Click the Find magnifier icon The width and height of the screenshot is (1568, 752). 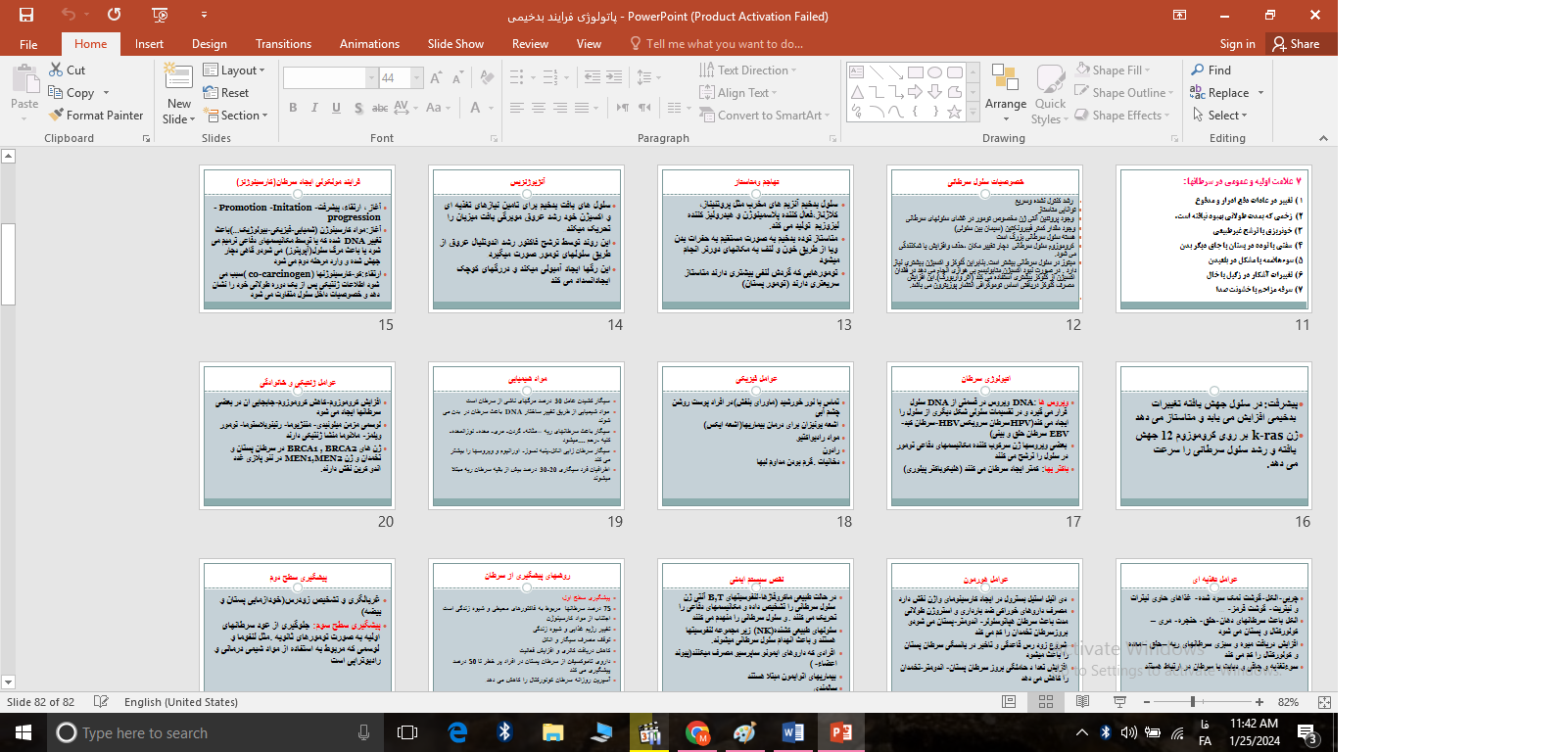click(1198, 70)
